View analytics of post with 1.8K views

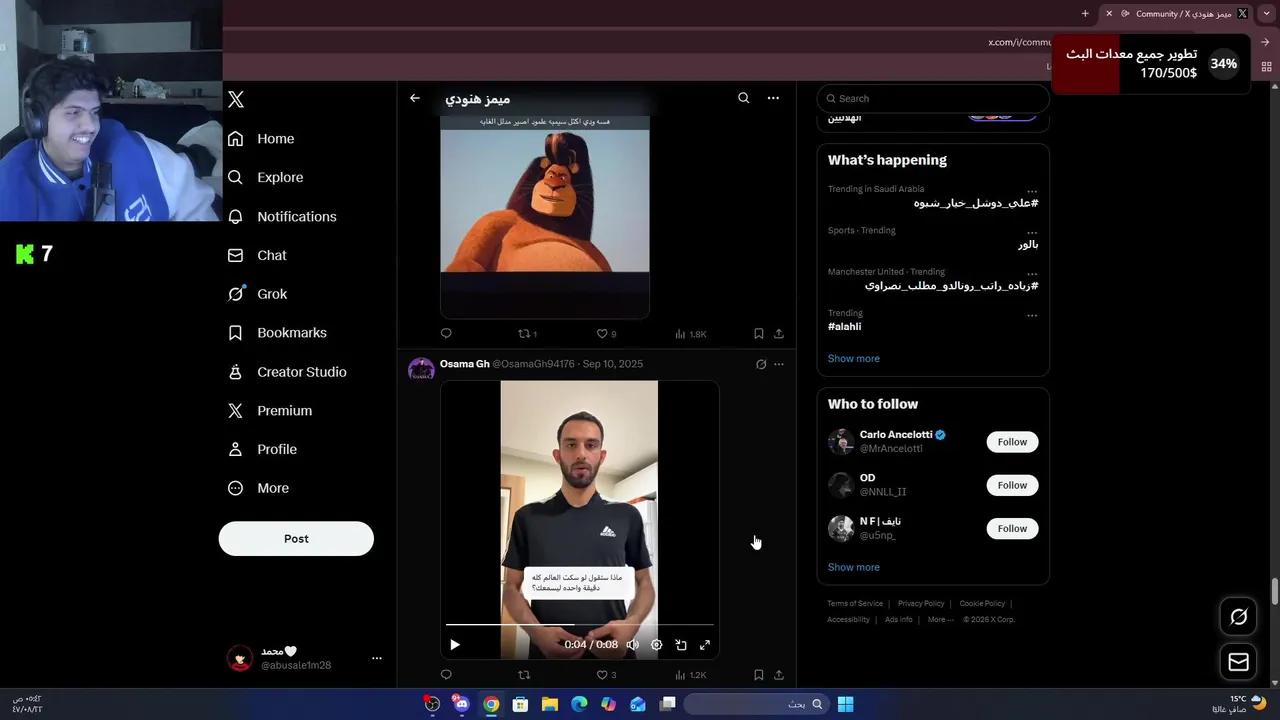click(x=690, y=333)
